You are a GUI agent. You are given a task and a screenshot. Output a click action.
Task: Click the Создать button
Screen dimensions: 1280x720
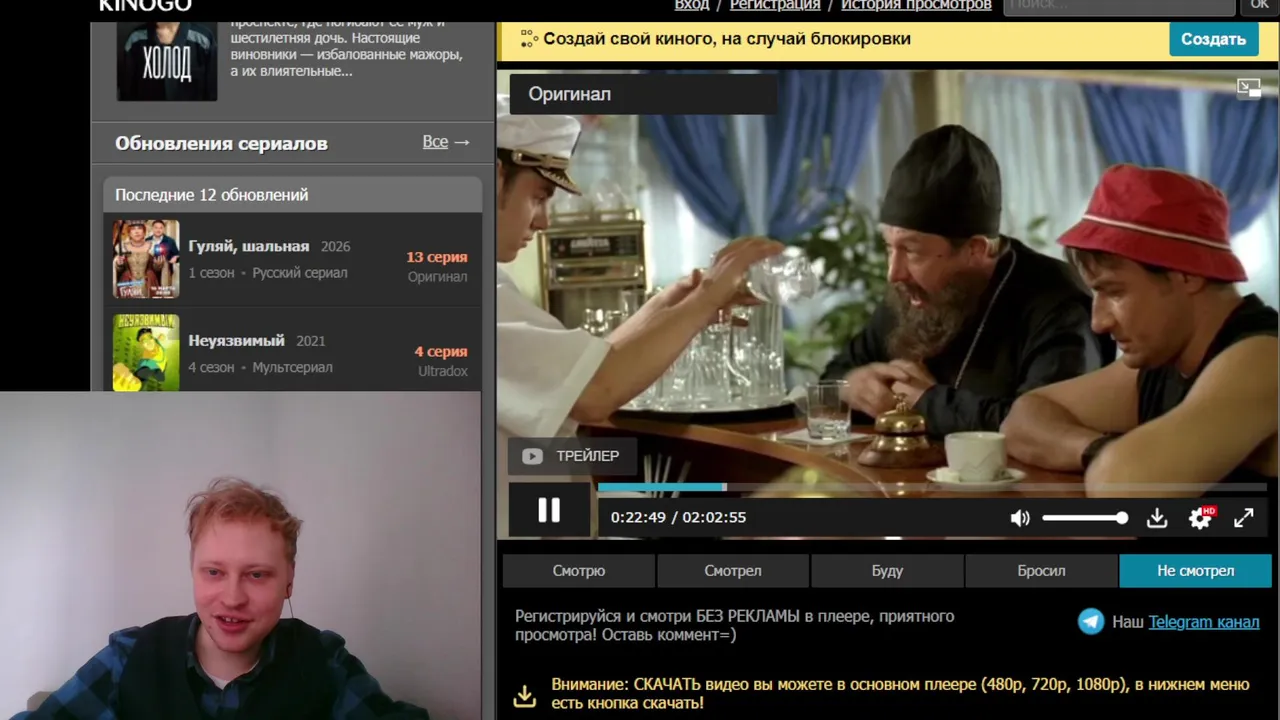[x=1214, y=39]
